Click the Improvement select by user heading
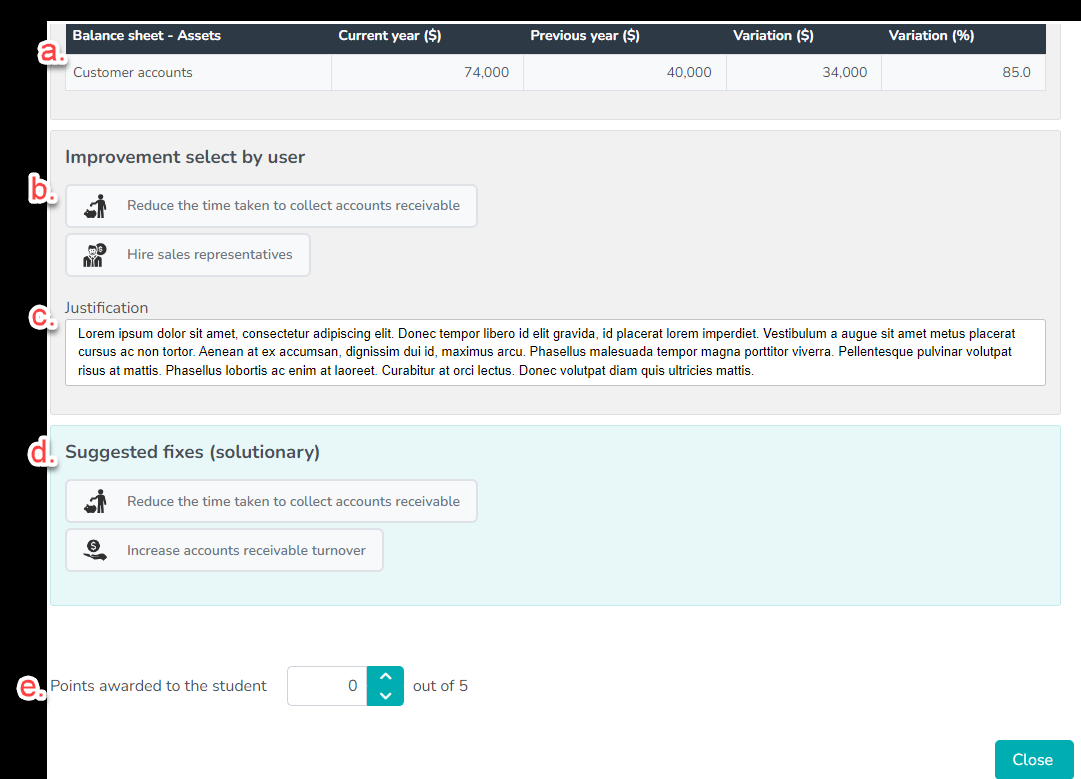 coord(185,157)
